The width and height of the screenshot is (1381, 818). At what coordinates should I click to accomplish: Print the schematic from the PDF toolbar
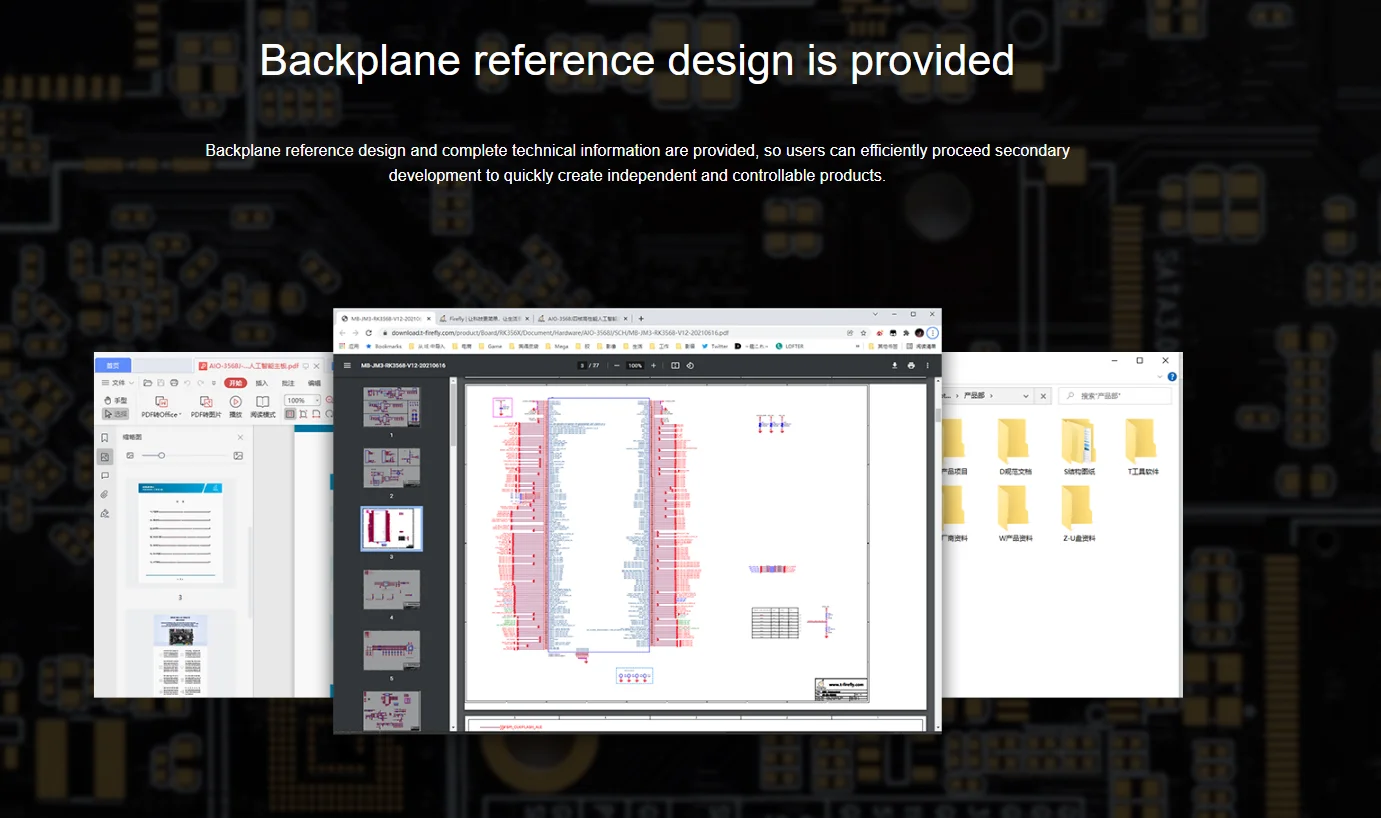[x=911, y=366]
